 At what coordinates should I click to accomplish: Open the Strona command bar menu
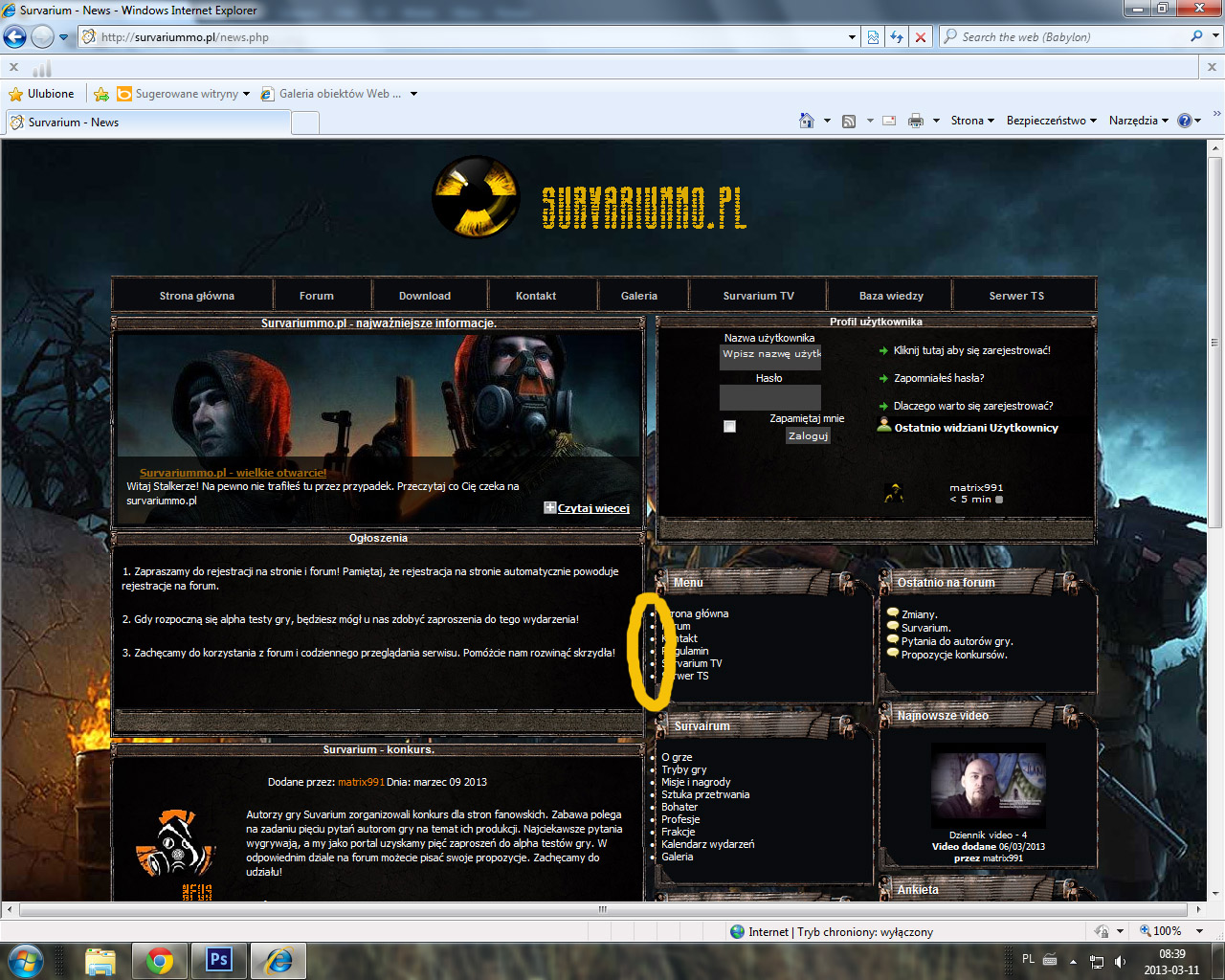972,121
